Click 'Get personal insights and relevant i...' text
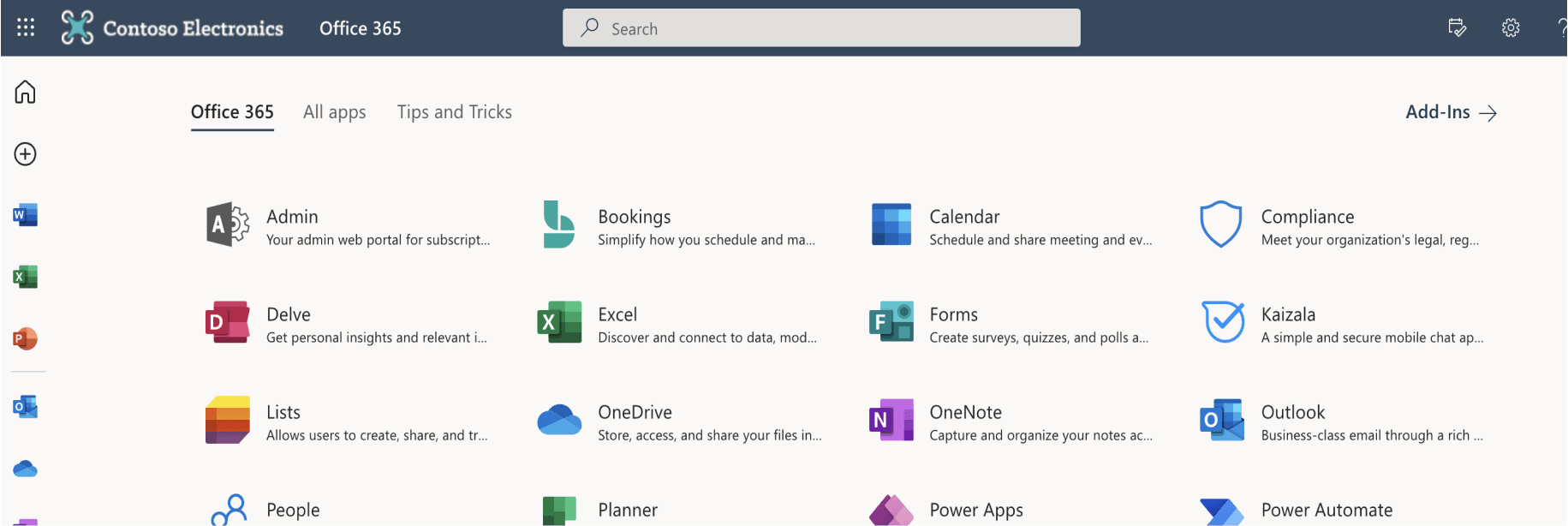Image resolution: width=1568 pixels, height=526 pixels. [377, 338]
